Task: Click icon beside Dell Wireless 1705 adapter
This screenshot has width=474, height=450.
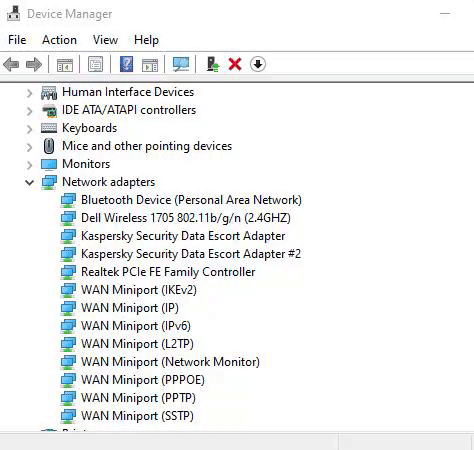Action: [68, 218]
